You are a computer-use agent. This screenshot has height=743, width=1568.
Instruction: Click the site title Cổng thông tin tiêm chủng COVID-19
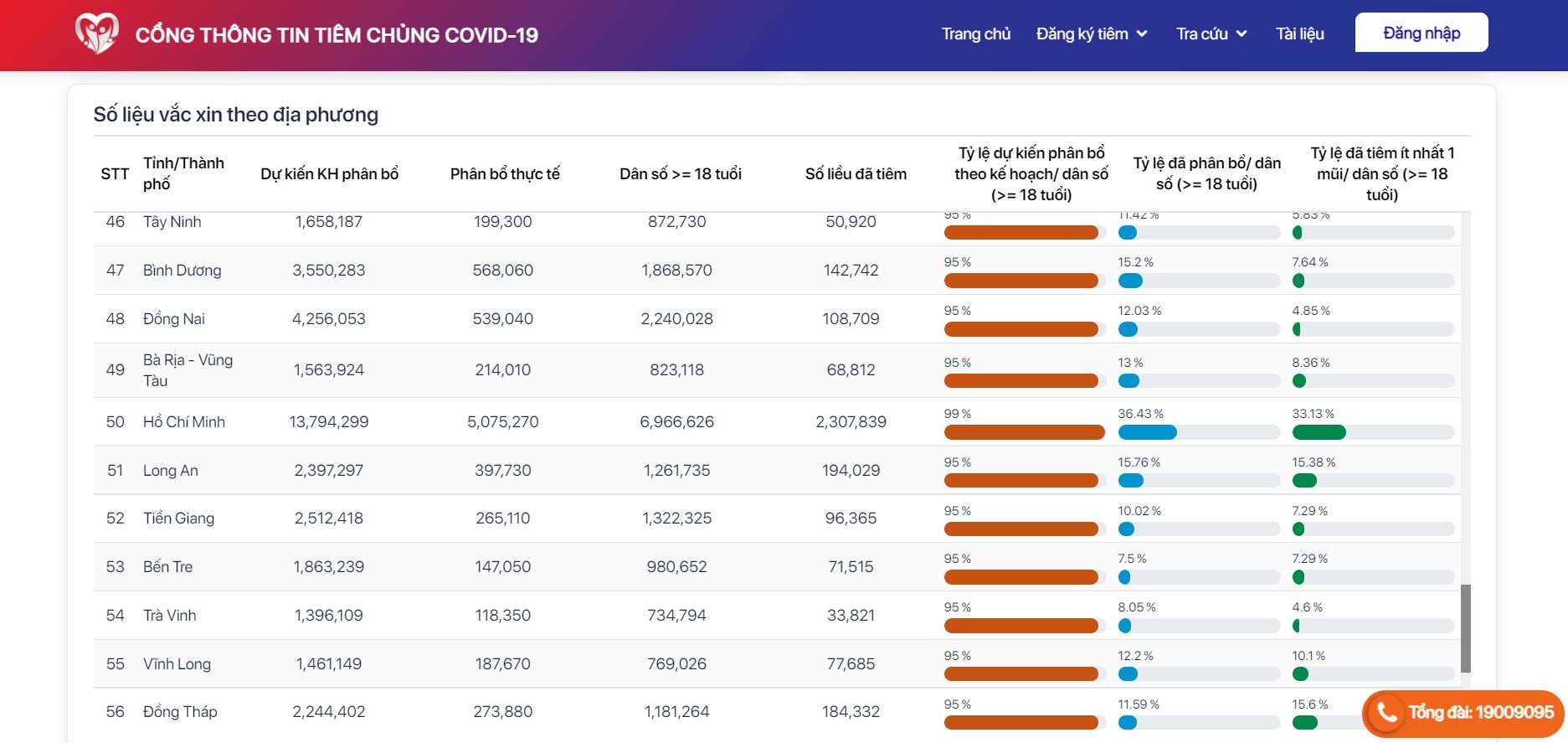click(337, 35)
